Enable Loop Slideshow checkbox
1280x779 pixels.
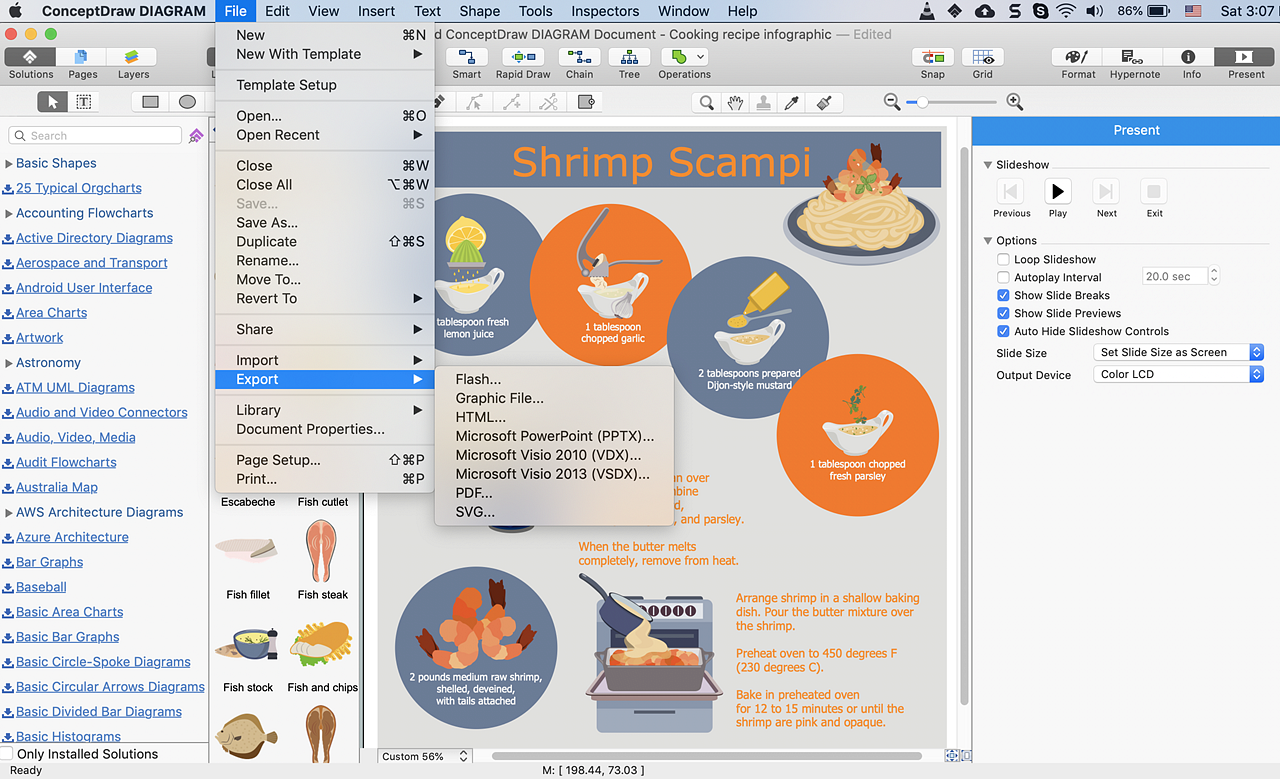click(1003, 259)
